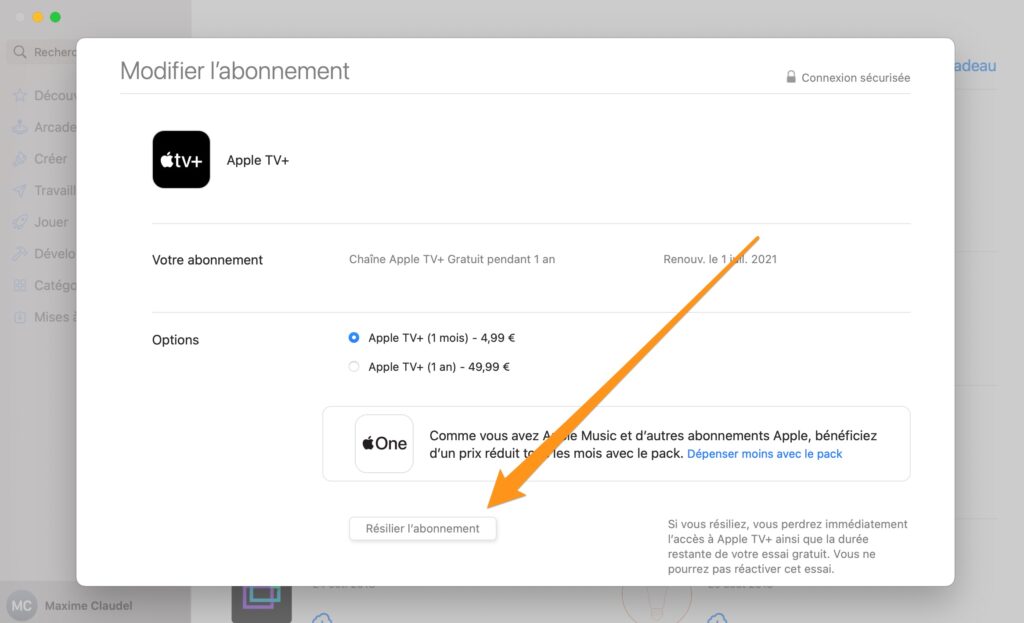1024x623 pixels.
Task: Open Découvrir star icon in sidebar
Action: [x=20, y=95]
